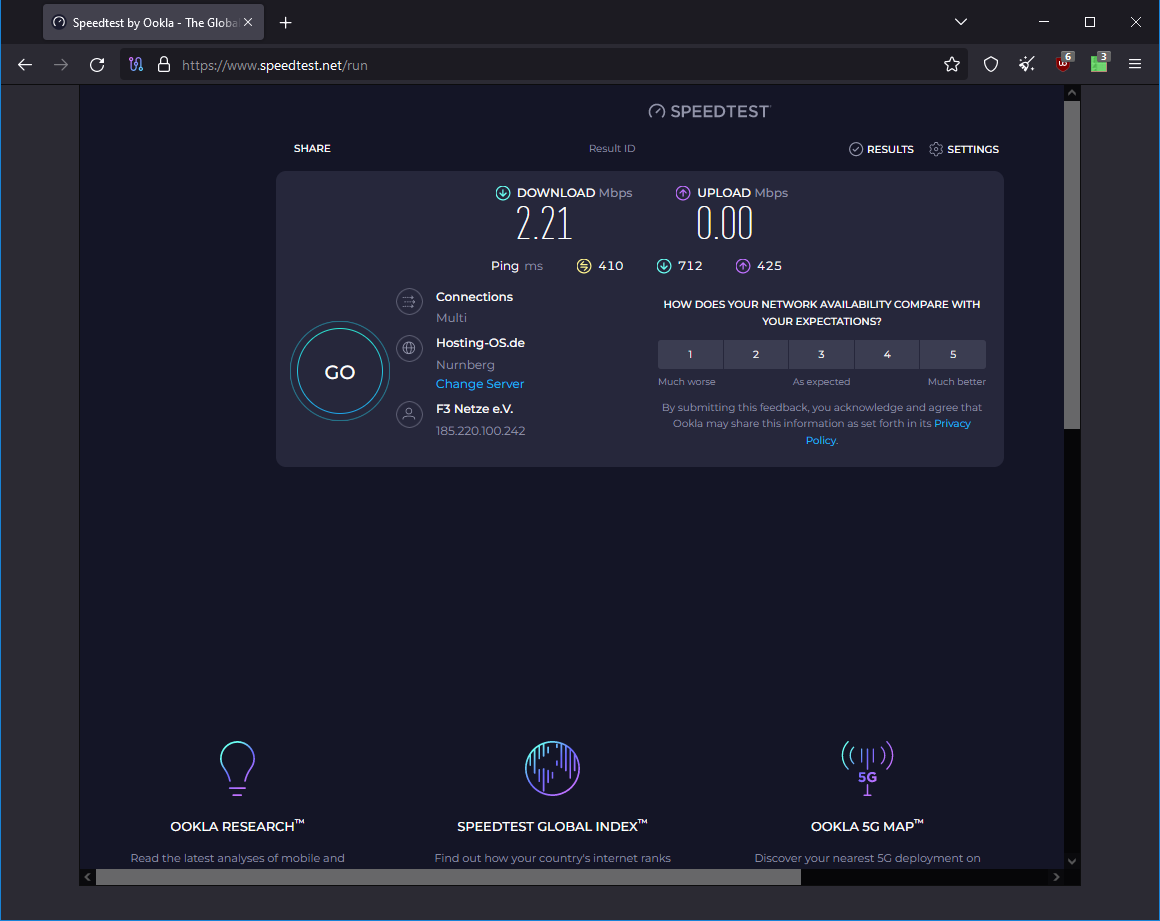Rate network availability as 1 Much worse
Image resolution: width=1160 pixels, height=921 pixels.
(690, 354)
